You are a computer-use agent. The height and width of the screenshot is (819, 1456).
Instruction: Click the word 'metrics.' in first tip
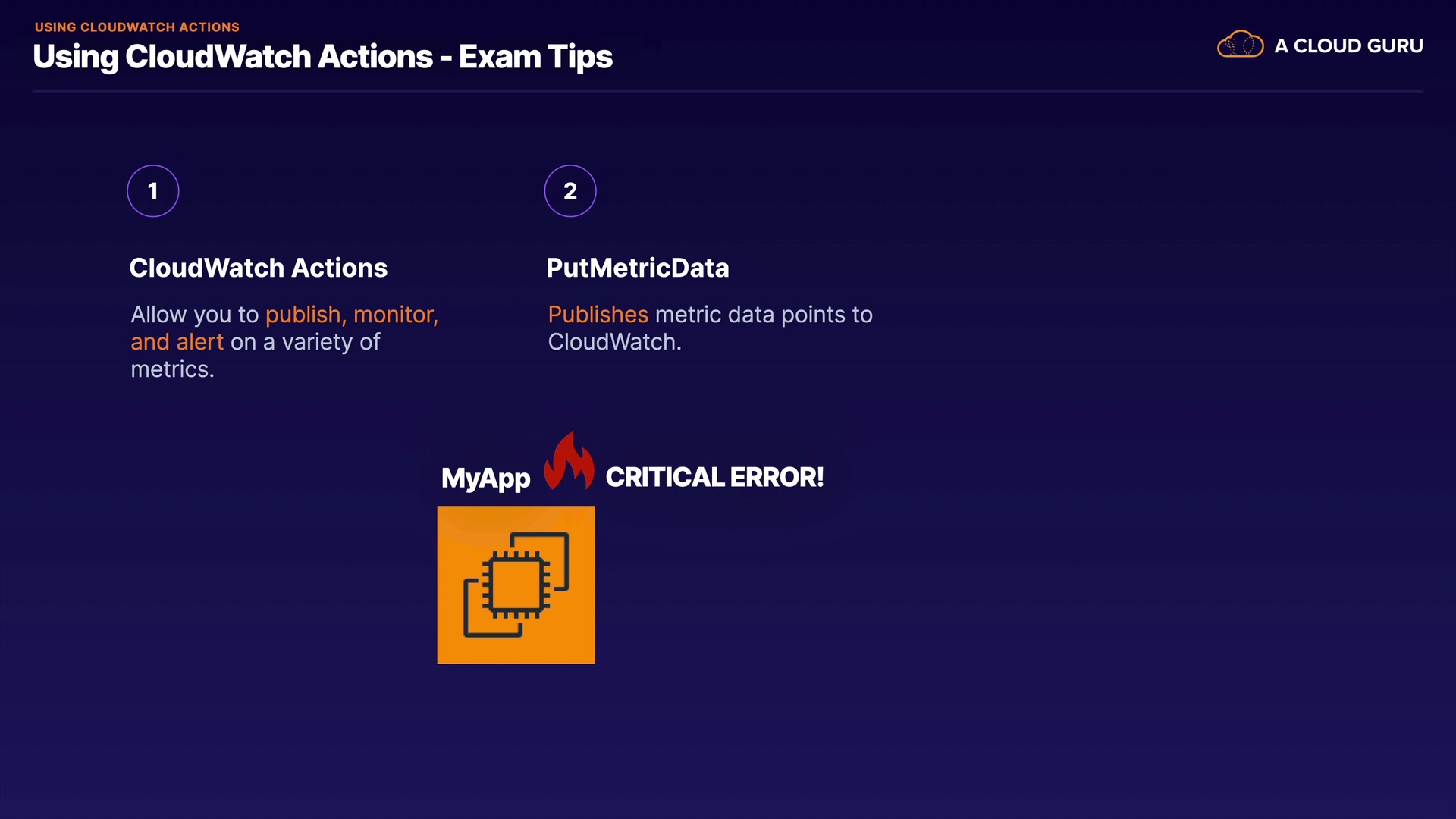[x=172, y=369]
